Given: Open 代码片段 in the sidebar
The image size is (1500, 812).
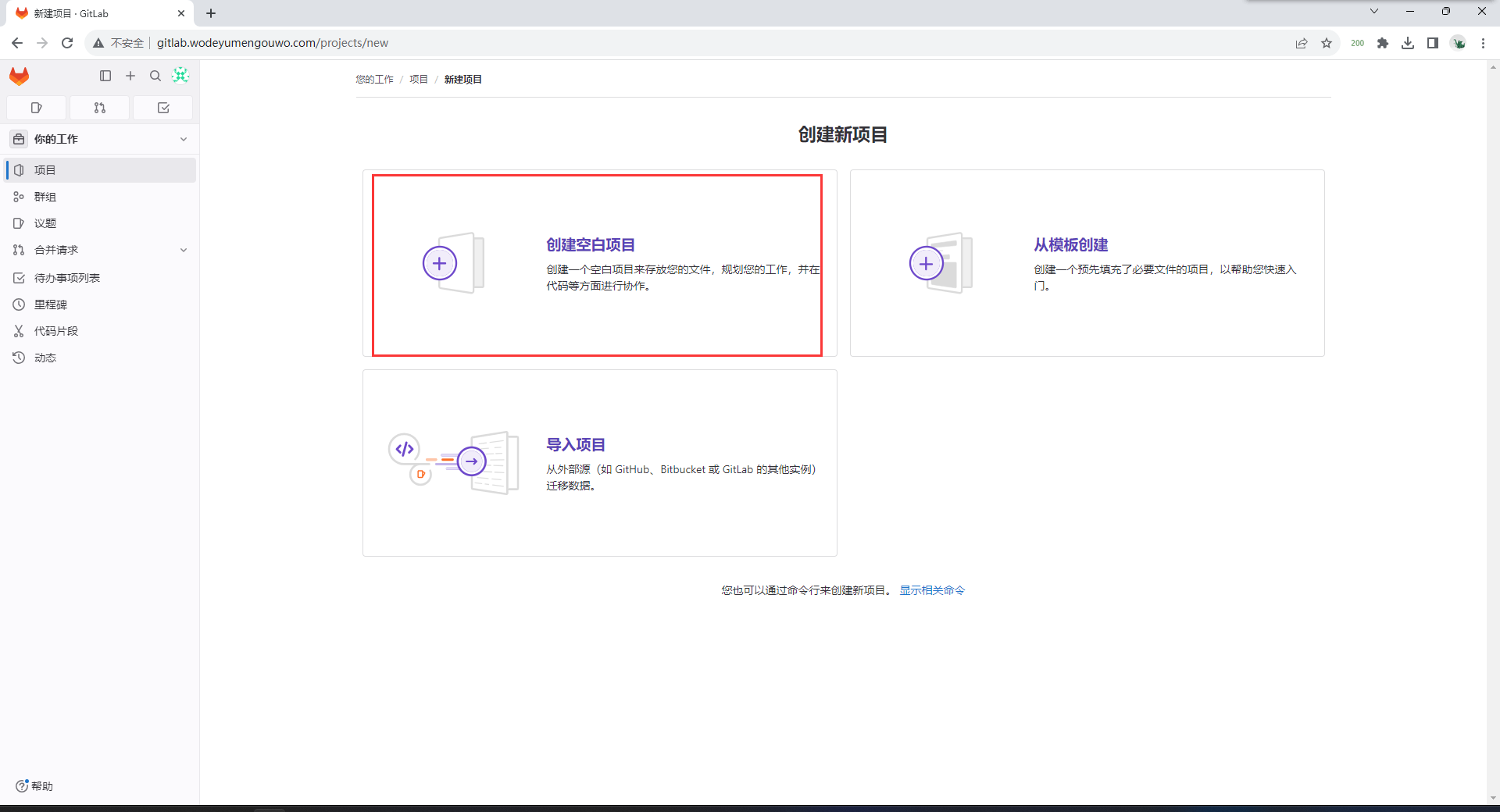Looking at the screenshot, I should pos(56,331).
